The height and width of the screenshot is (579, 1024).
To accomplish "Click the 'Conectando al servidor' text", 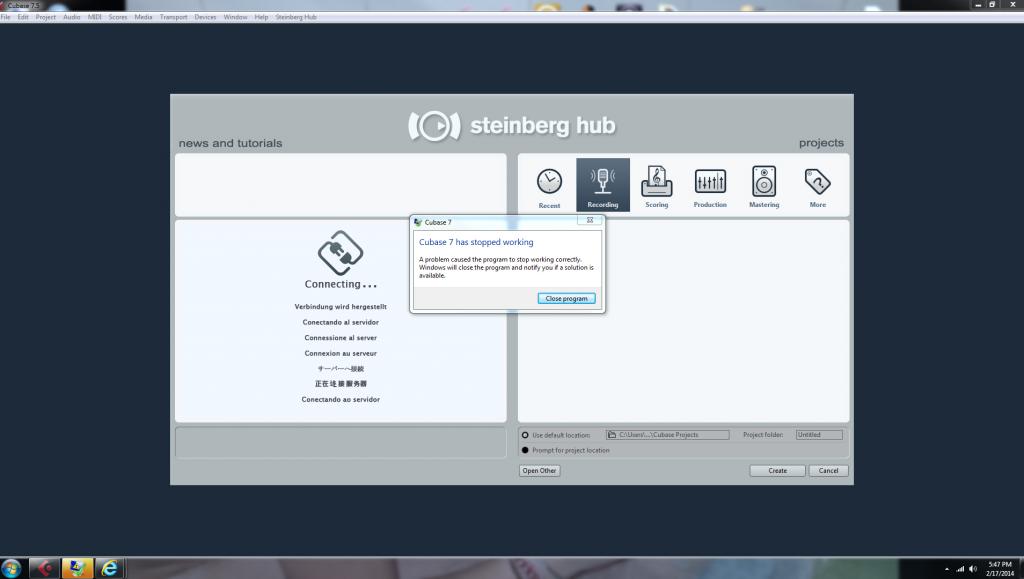I will click(340, 322).
